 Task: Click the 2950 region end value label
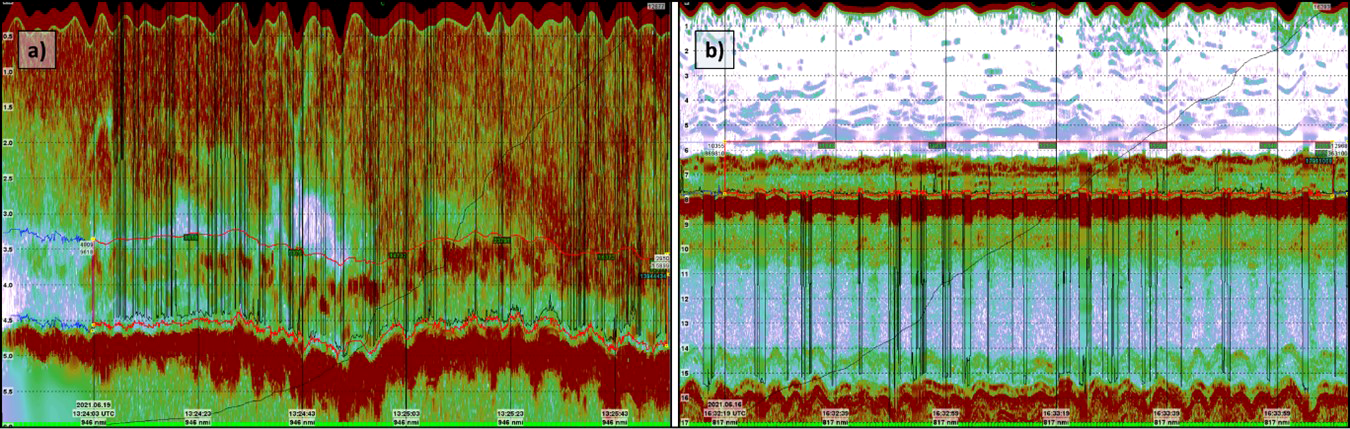pyautogui.click(x=660, y=258)
